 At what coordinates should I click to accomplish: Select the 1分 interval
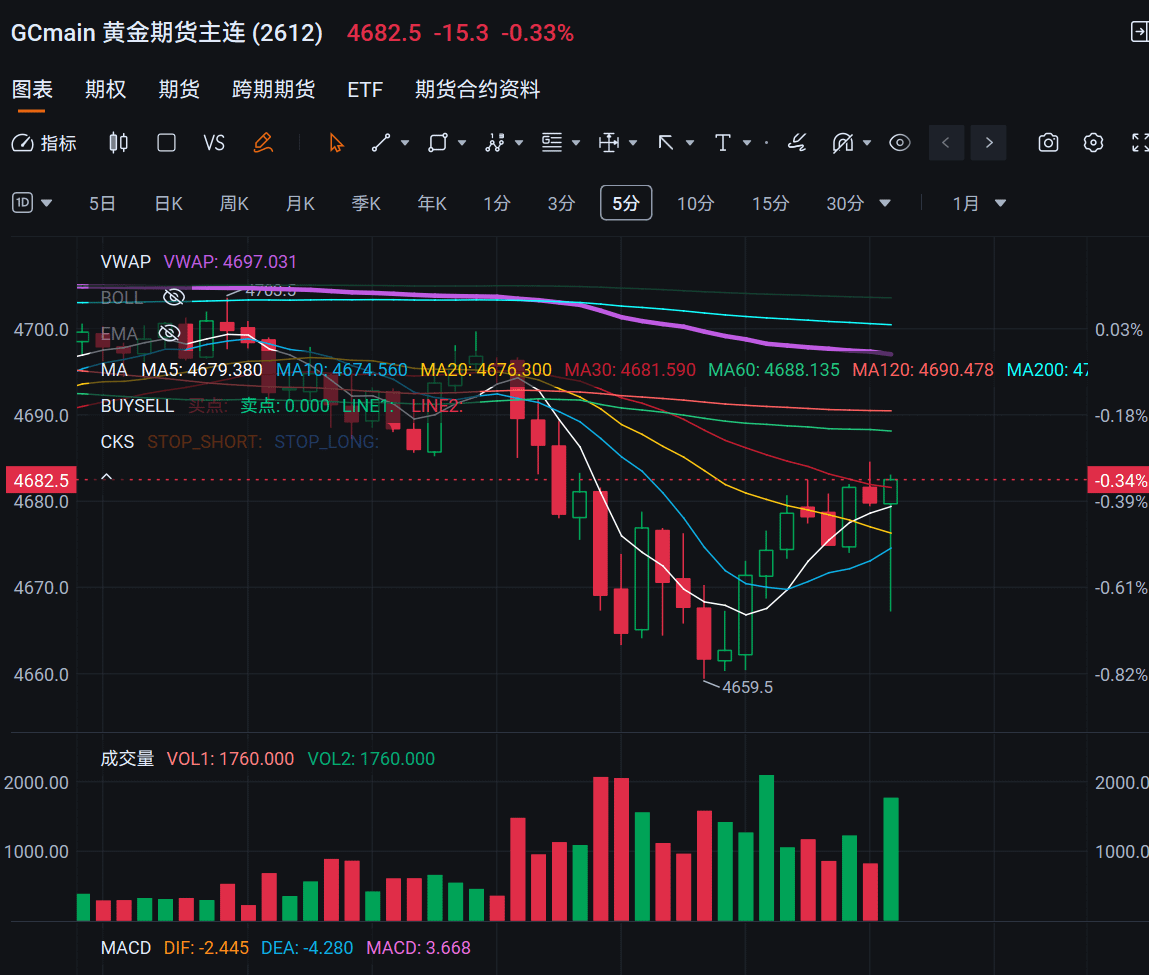[497, 204]
